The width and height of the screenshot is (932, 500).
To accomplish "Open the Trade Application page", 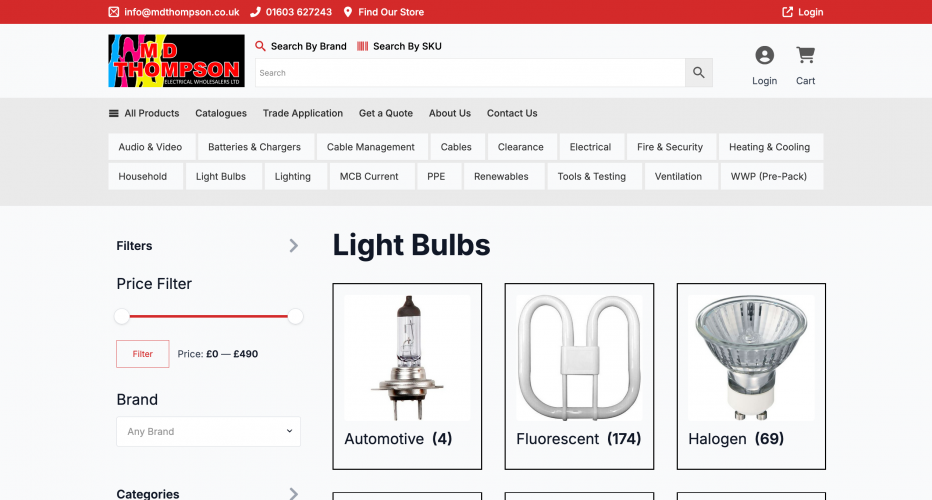I will click(x=303, y=113).
